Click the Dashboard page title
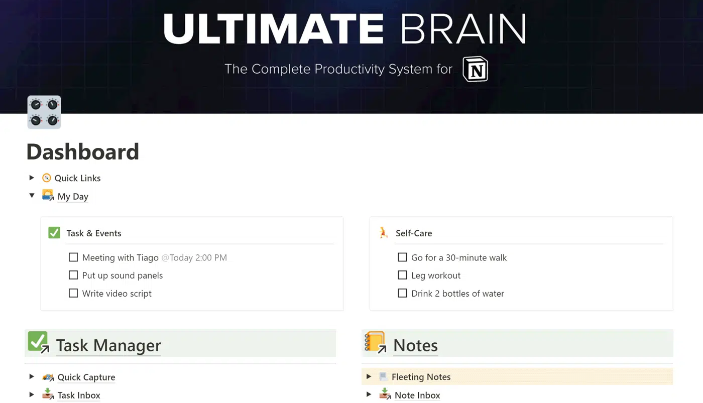 83,152
